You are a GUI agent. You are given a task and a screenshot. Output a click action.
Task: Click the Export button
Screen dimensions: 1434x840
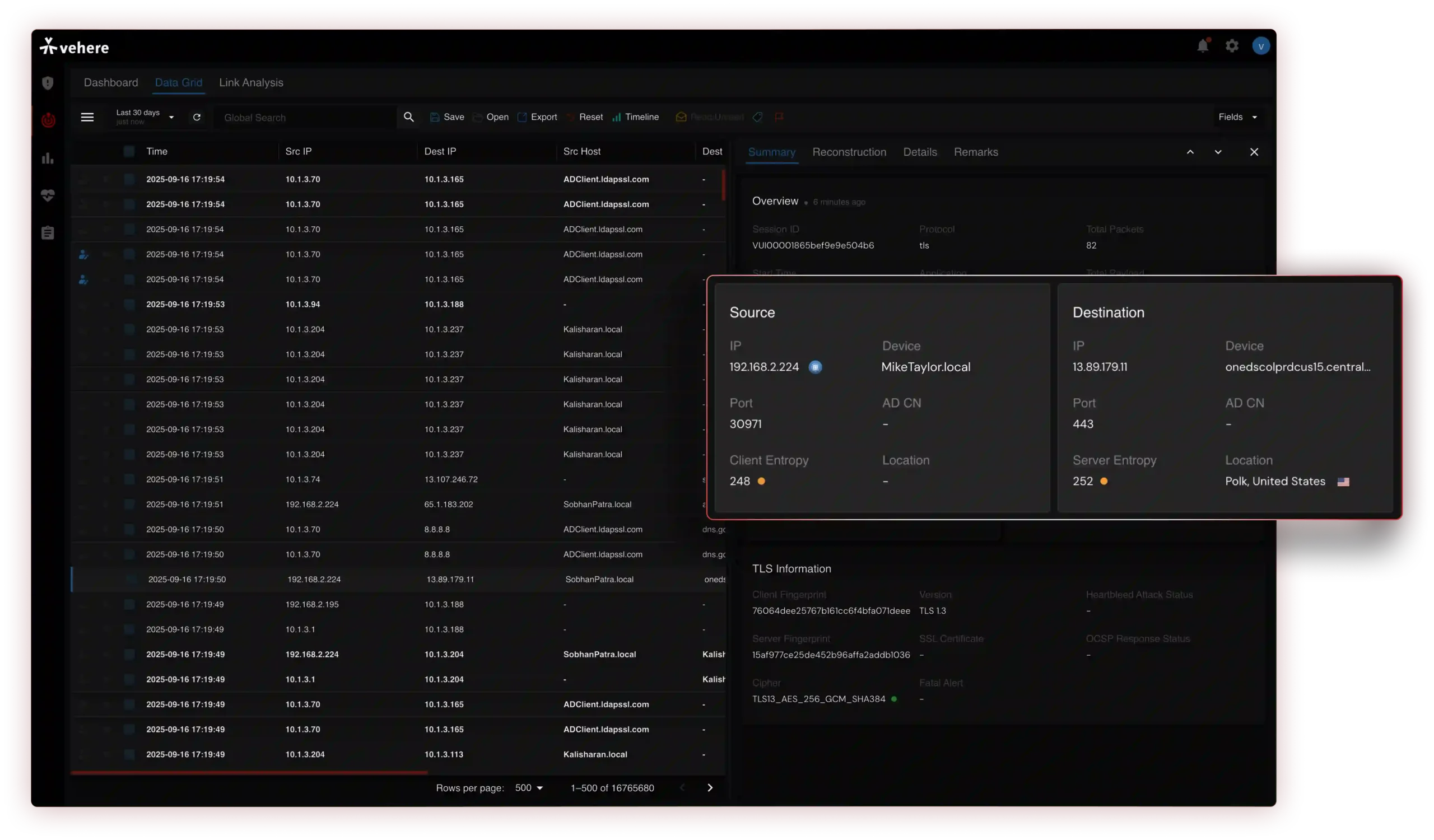(537, 117)
